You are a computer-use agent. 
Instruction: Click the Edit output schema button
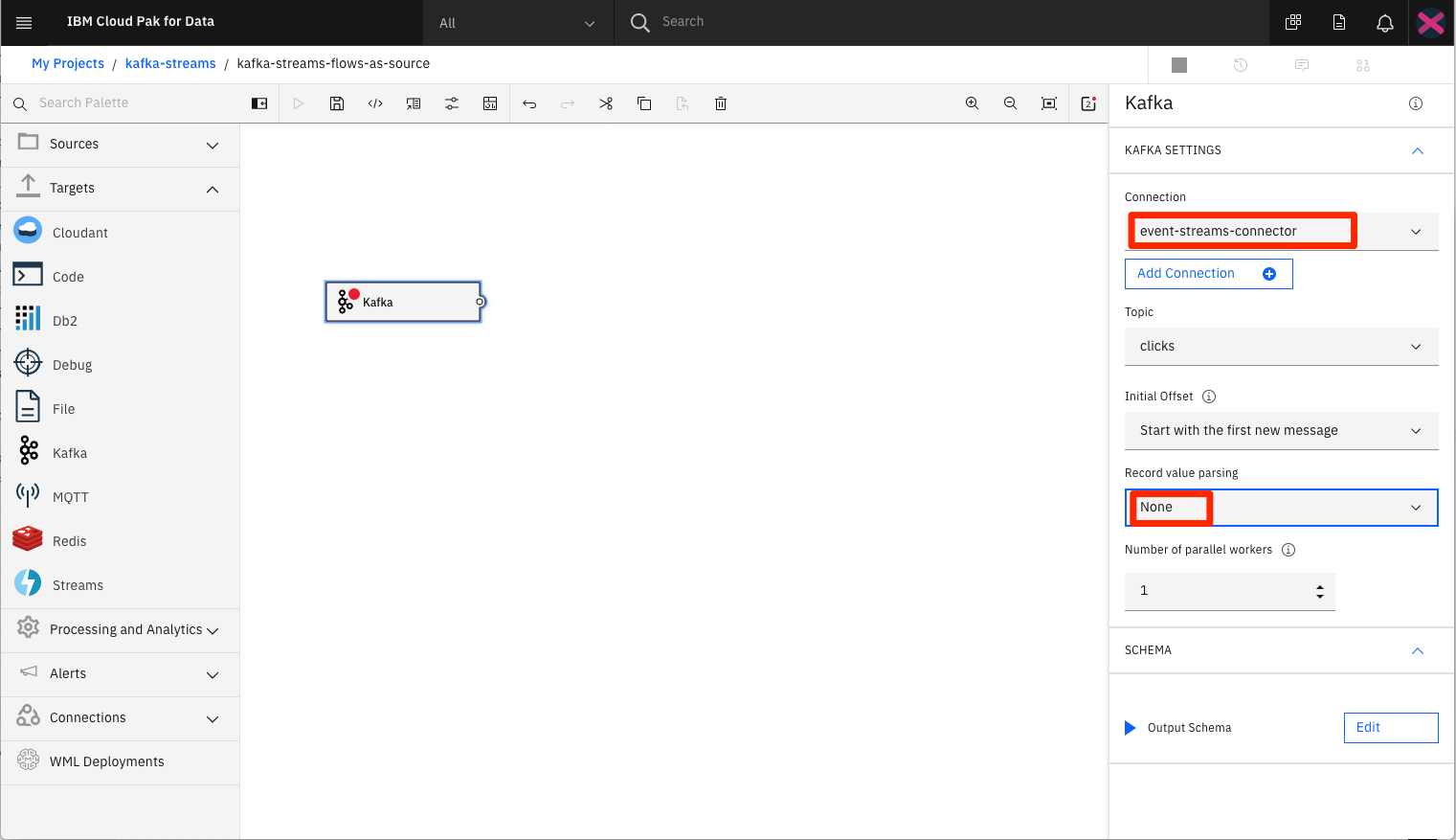[1391, 728]
